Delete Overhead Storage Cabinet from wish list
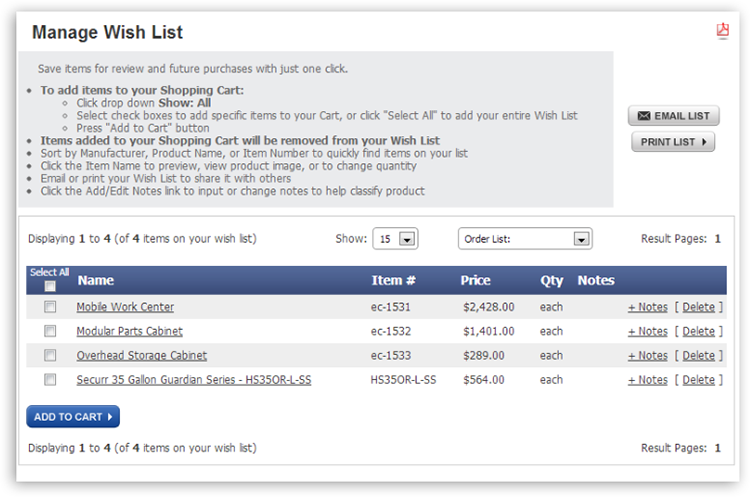750x497 pixels. click(x=698, y=356)
